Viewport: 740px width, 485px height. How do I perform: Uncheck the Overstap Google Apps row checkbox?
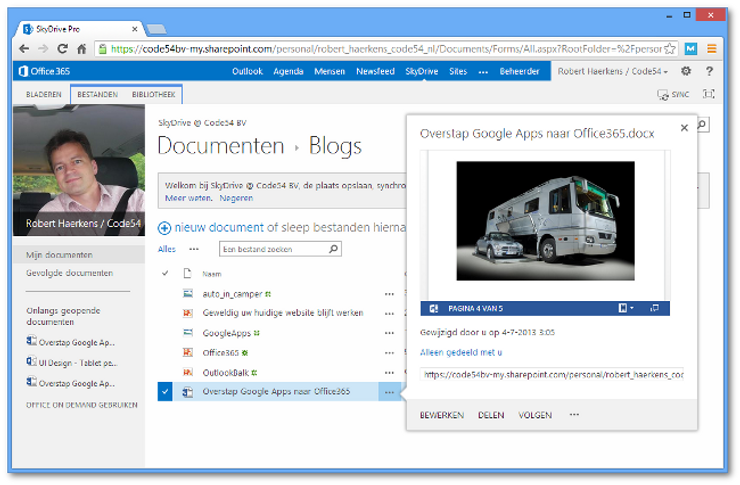click(165, 392)
